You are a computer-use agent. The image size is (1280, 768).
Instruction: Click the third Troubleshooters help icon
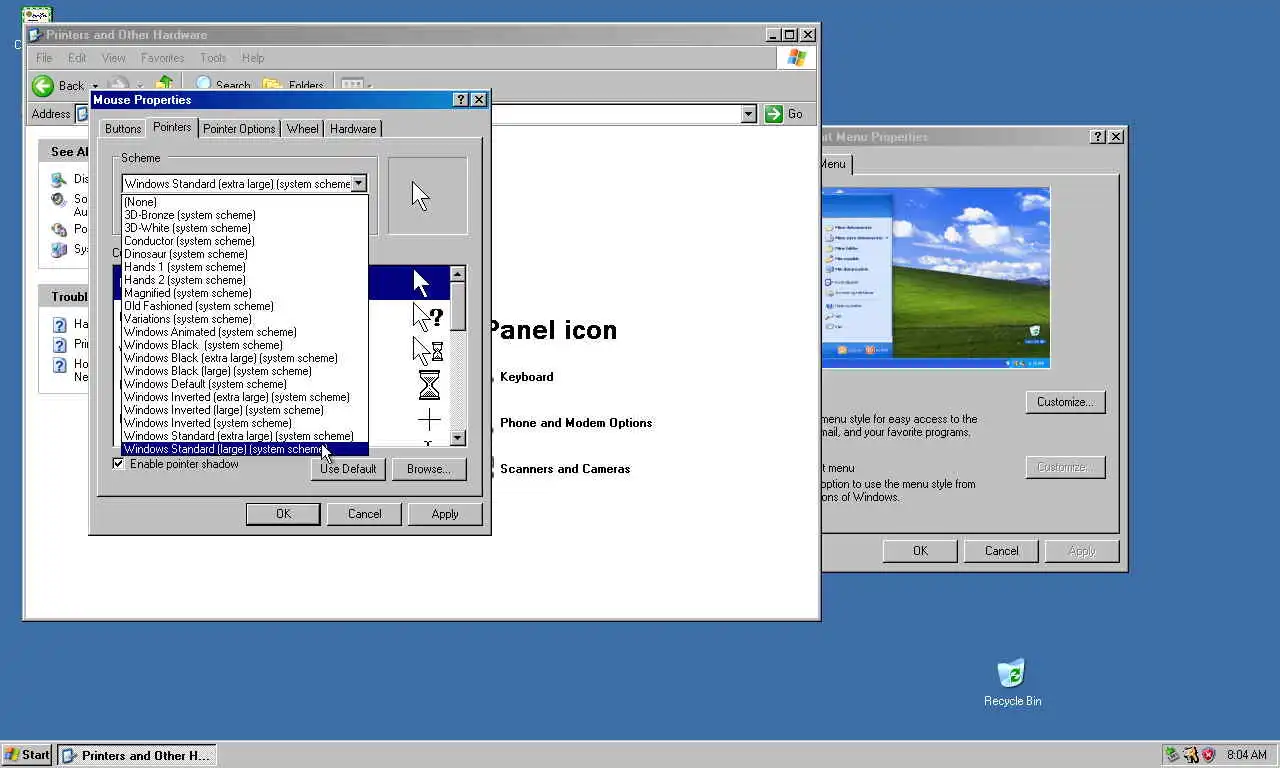59,365
